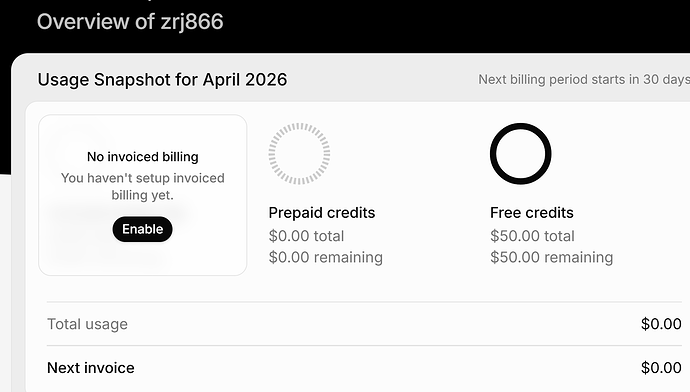690x392 pixels.
Task: Click the $0.00 remaining prepaid credits text
Action: coord(326,257)
